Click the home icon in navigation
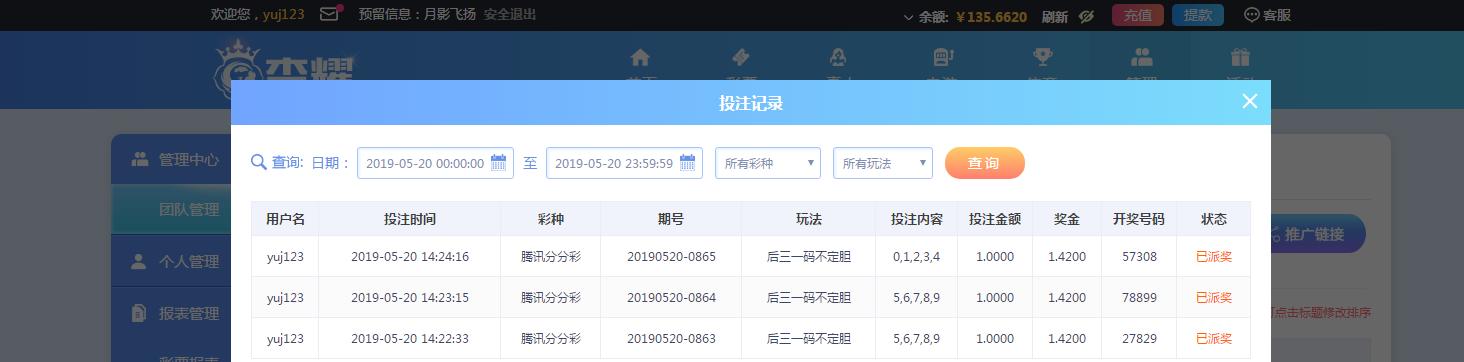This screenshot has width=1464, height=362. pos(639,57)
